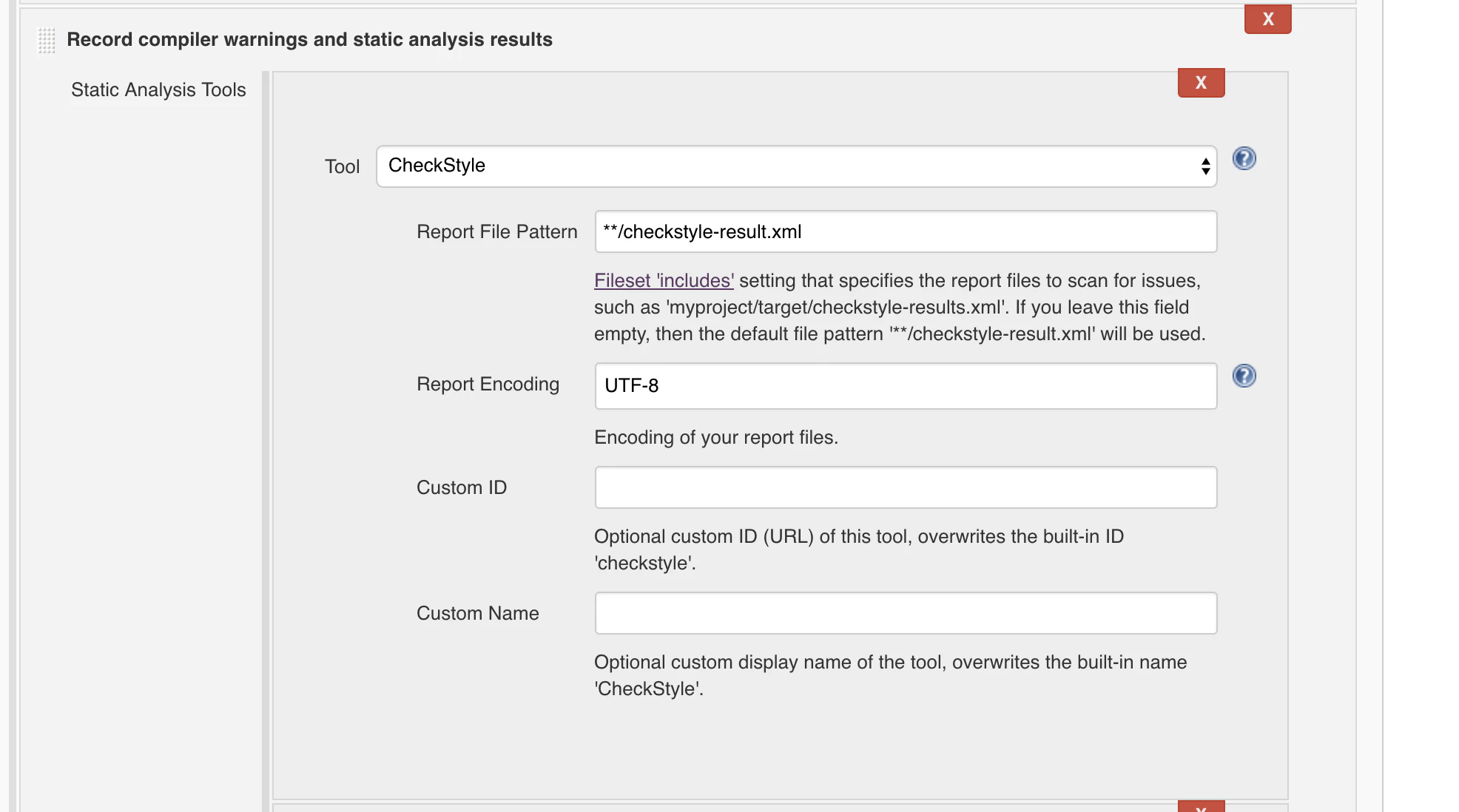The image size is (1459, 812).
Task: Open help for the Tool setting
Action: 1244,158
